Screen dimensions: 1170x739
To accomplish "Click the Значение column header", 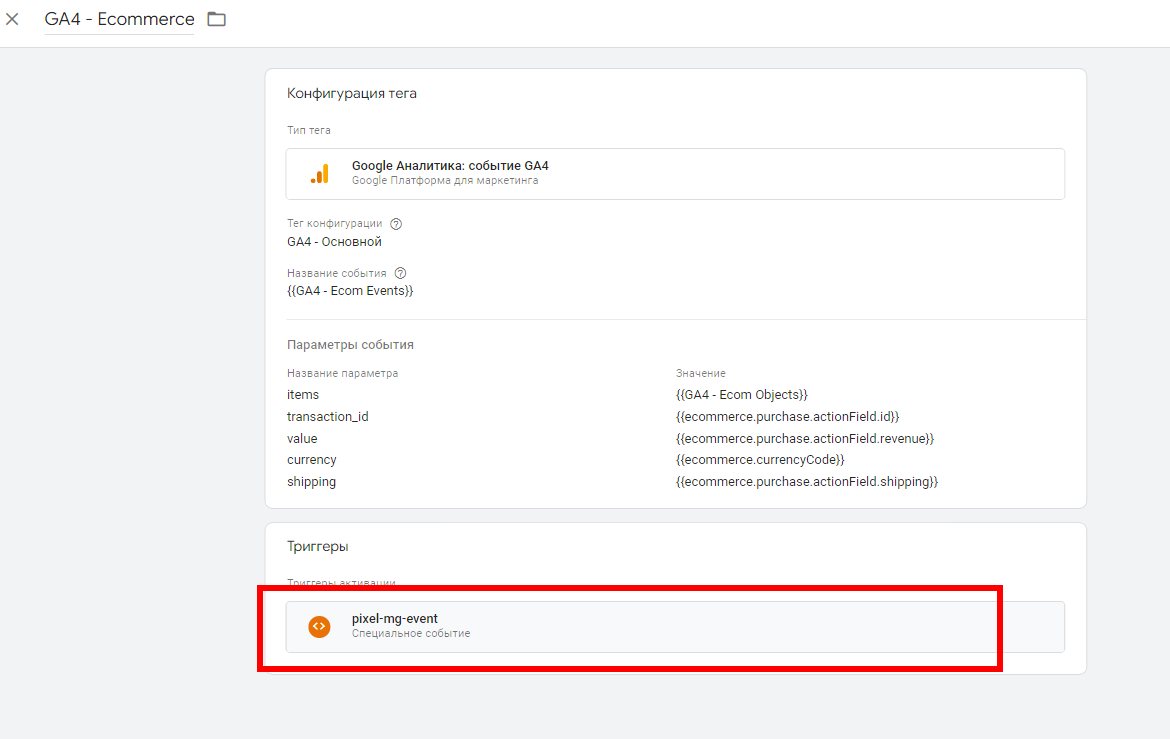I will tap(701, 373).
